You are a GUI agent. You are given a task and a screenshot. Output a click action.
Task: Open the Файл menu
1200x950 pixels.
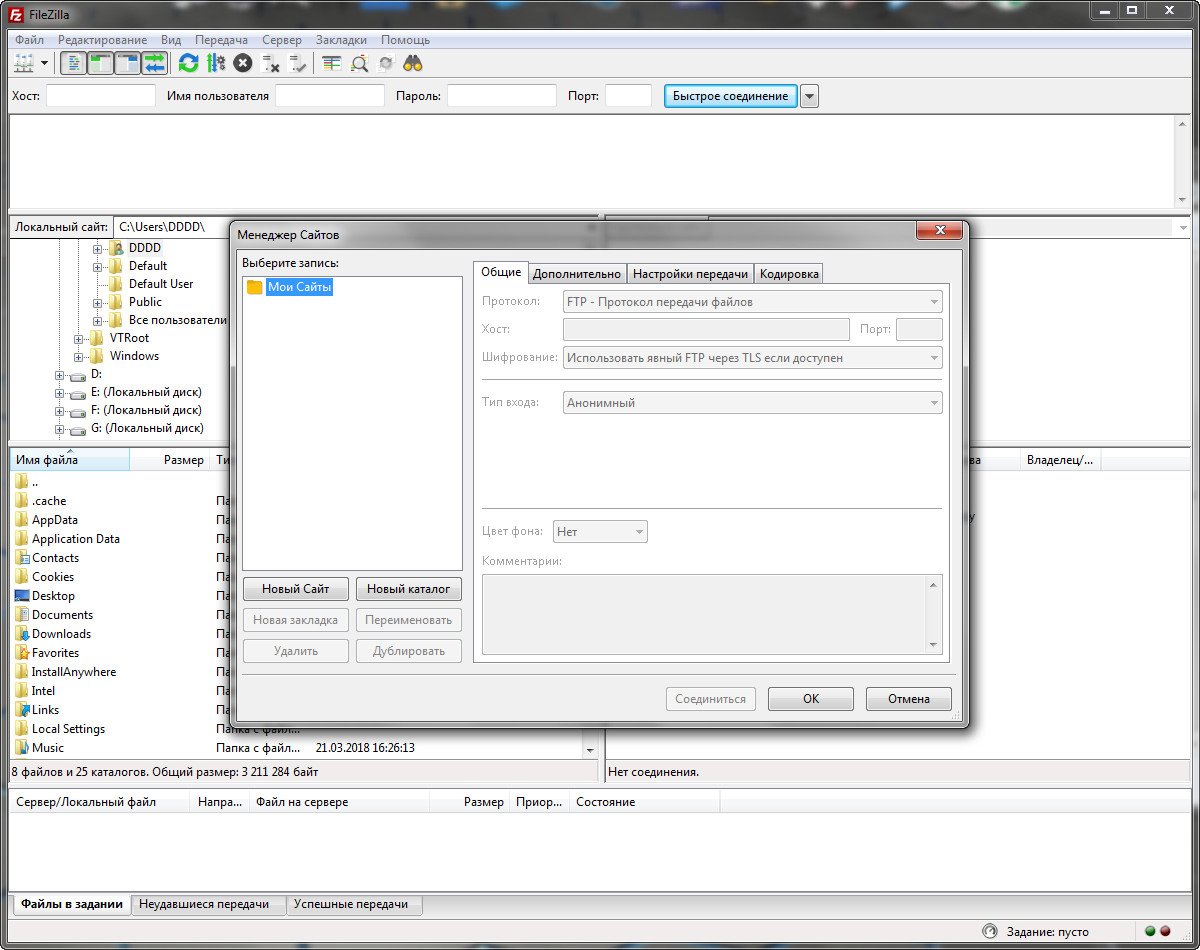tap(30, 40)
